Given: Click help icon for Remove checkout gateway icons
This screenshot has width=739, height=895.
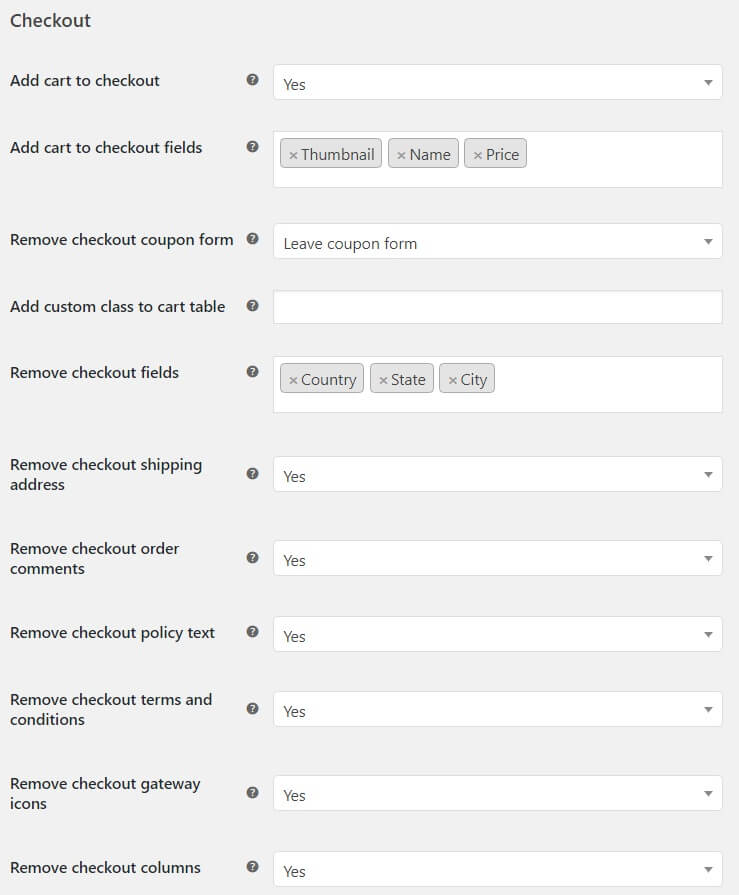Looking at the screenshot, I should click(x=252, y=793).
